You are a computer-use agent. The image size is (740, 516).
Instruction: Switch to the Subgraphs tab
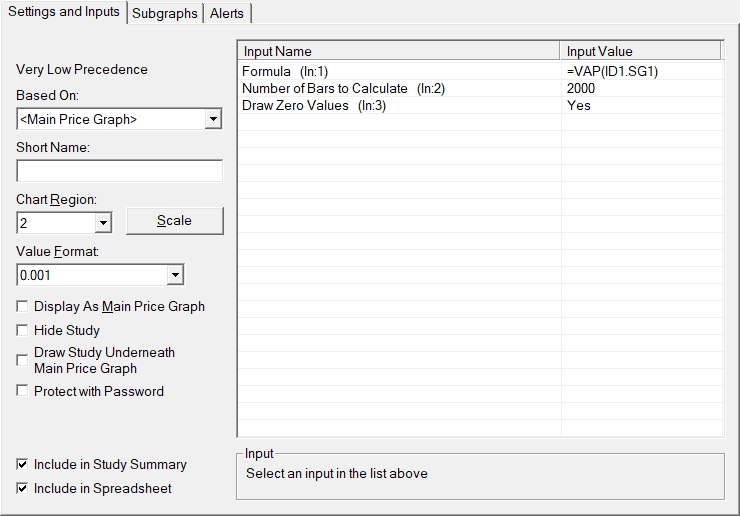coord(165,13)
